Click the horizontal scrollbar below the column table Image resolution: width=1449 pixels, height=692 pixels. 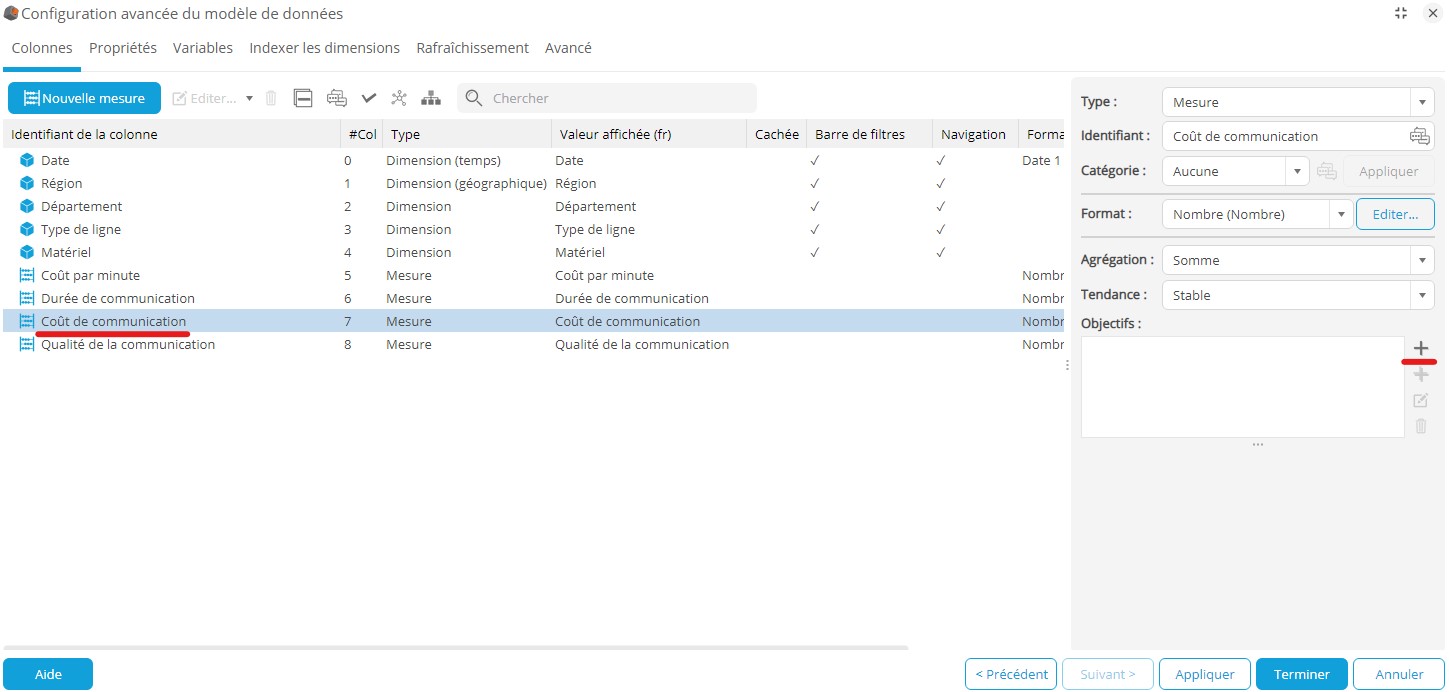(x=455, y=648)
